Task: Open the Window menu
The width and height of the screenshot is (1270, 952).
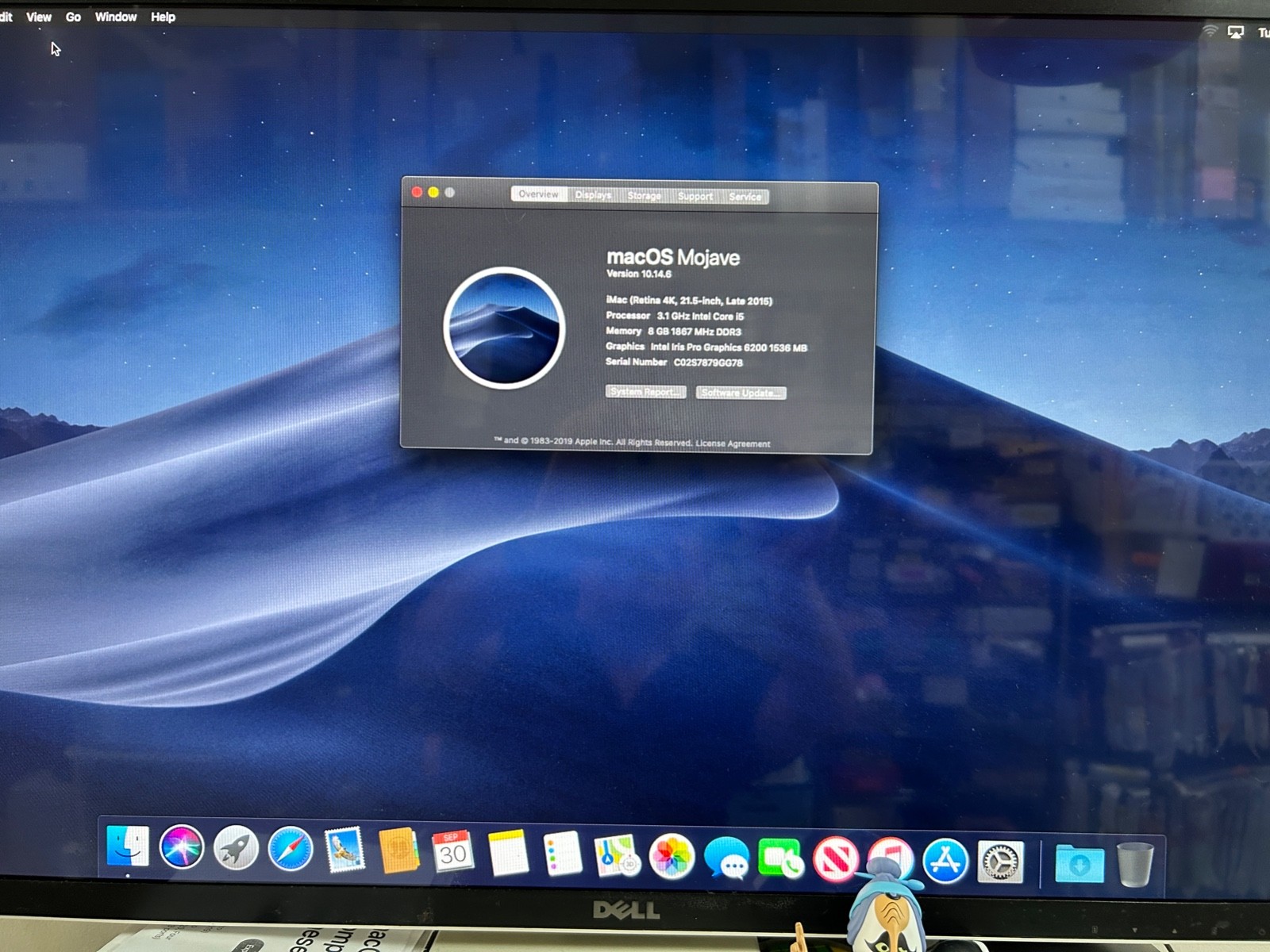Action: [116, 17]
